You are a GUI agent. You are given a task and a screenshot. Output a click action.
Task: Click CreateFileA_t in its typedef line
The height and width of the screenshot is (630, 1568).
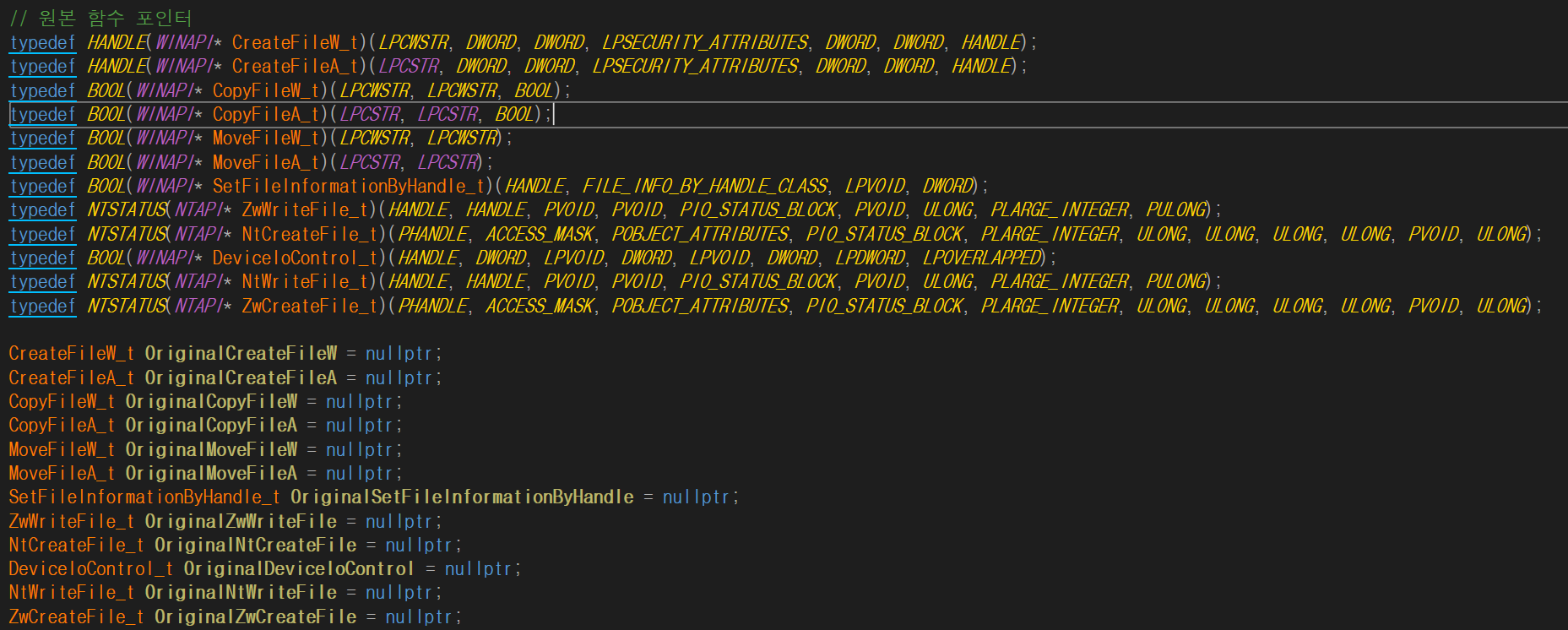296,66
